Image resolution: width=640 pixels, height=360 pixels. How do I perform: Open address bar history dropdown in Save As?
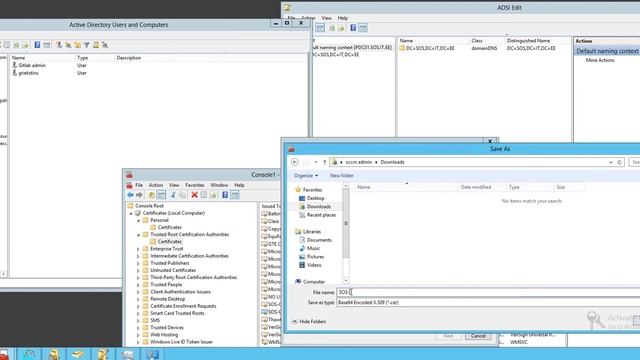coord(611,162)
